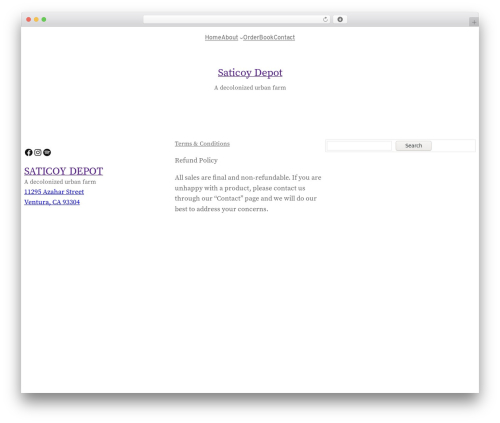Open the Contact menu item
Image resolution: width=500 pixels, height=423 pixels.
(284, 37)
